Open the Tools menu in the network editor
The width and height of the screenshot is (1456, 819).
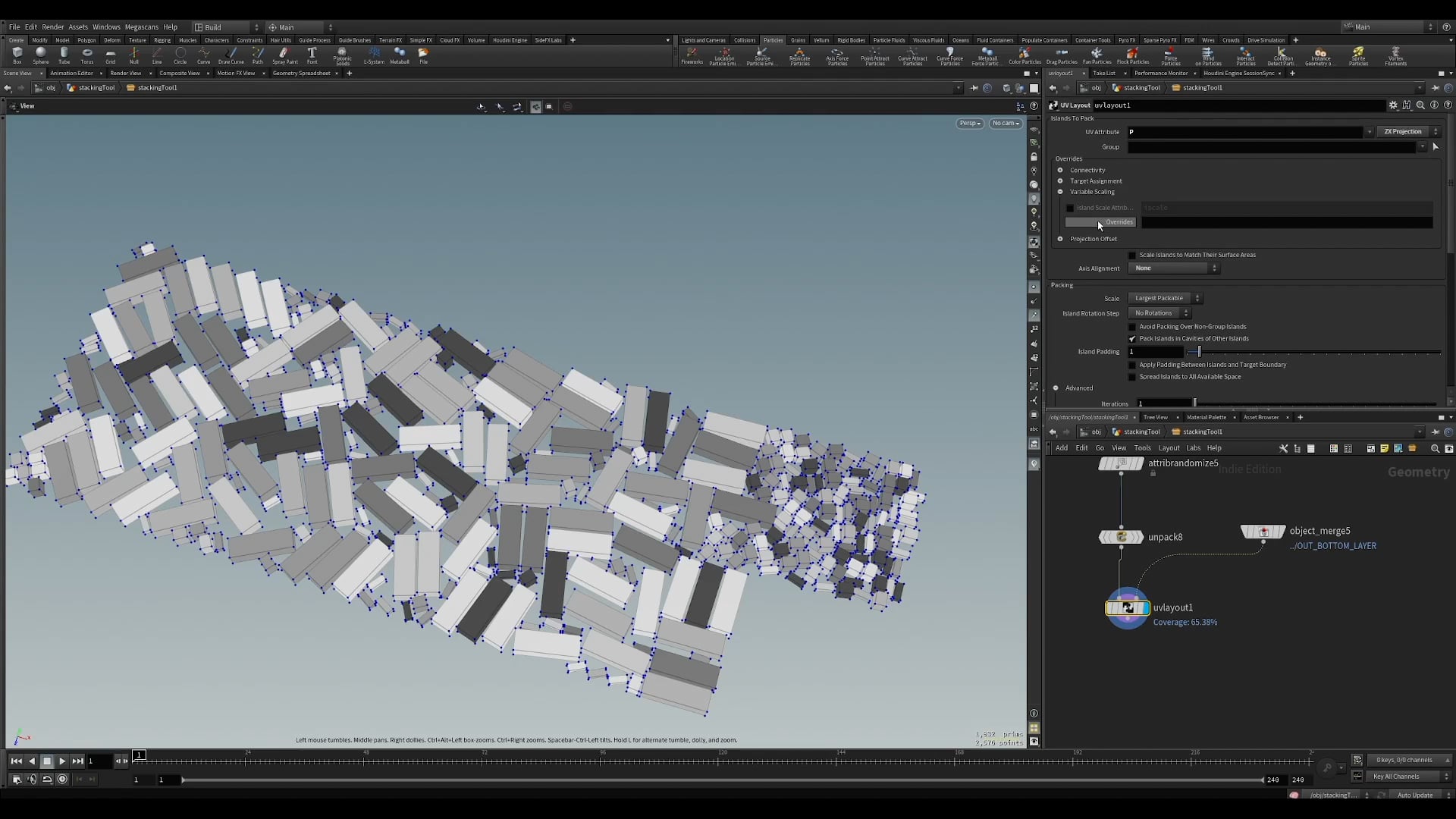pyautogui.click(x=1144, y=447)
